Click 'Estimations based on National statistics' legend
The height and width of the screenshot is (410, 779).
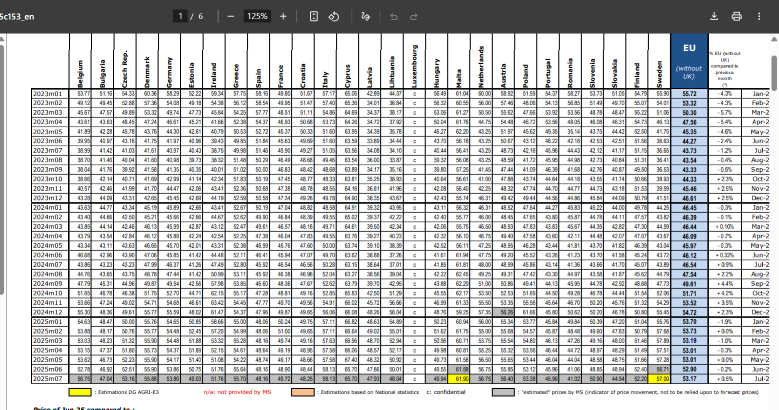point(369,392)
